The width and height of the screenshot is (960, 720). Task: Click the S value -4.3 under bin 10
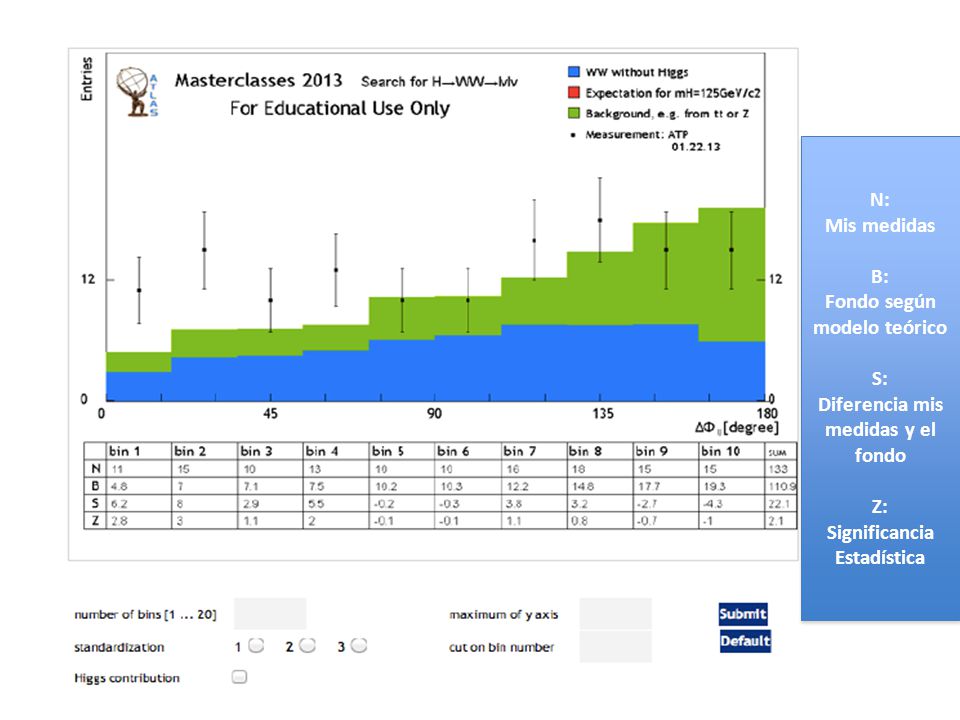pos(713,503)
